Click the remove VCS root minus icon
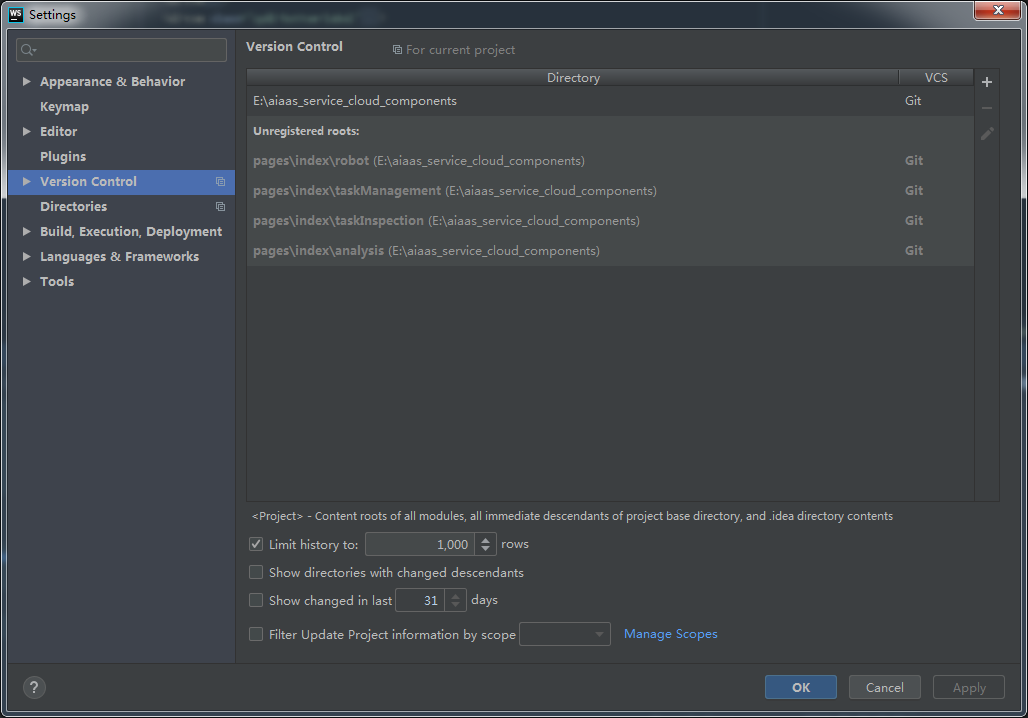 tap(987, 108)
